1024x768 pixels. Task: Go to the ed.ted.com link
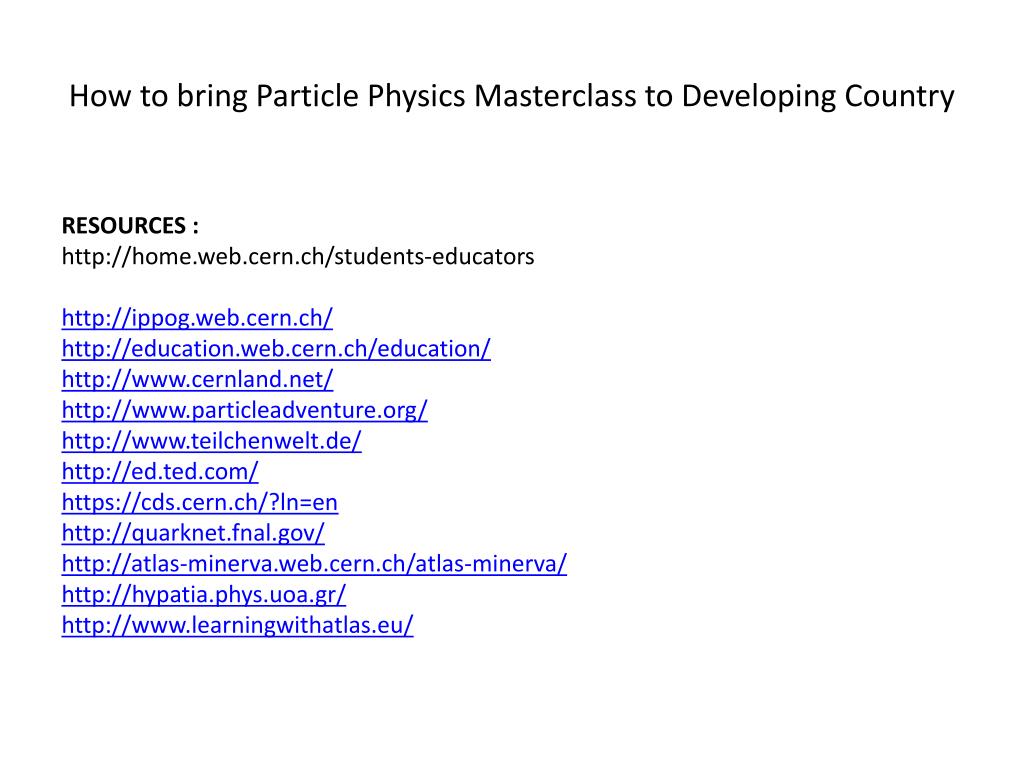tap(160, 472)
